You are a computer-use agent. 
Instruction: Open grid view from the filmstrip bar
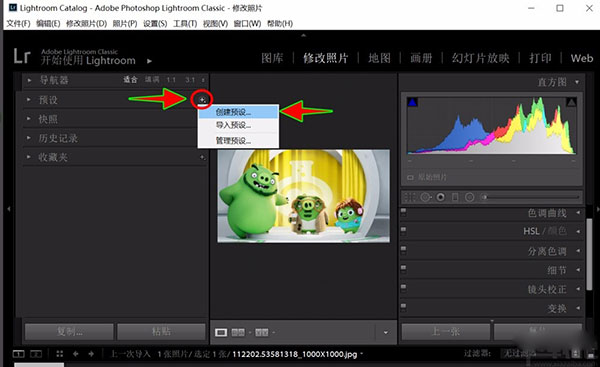tap(60, 354)
